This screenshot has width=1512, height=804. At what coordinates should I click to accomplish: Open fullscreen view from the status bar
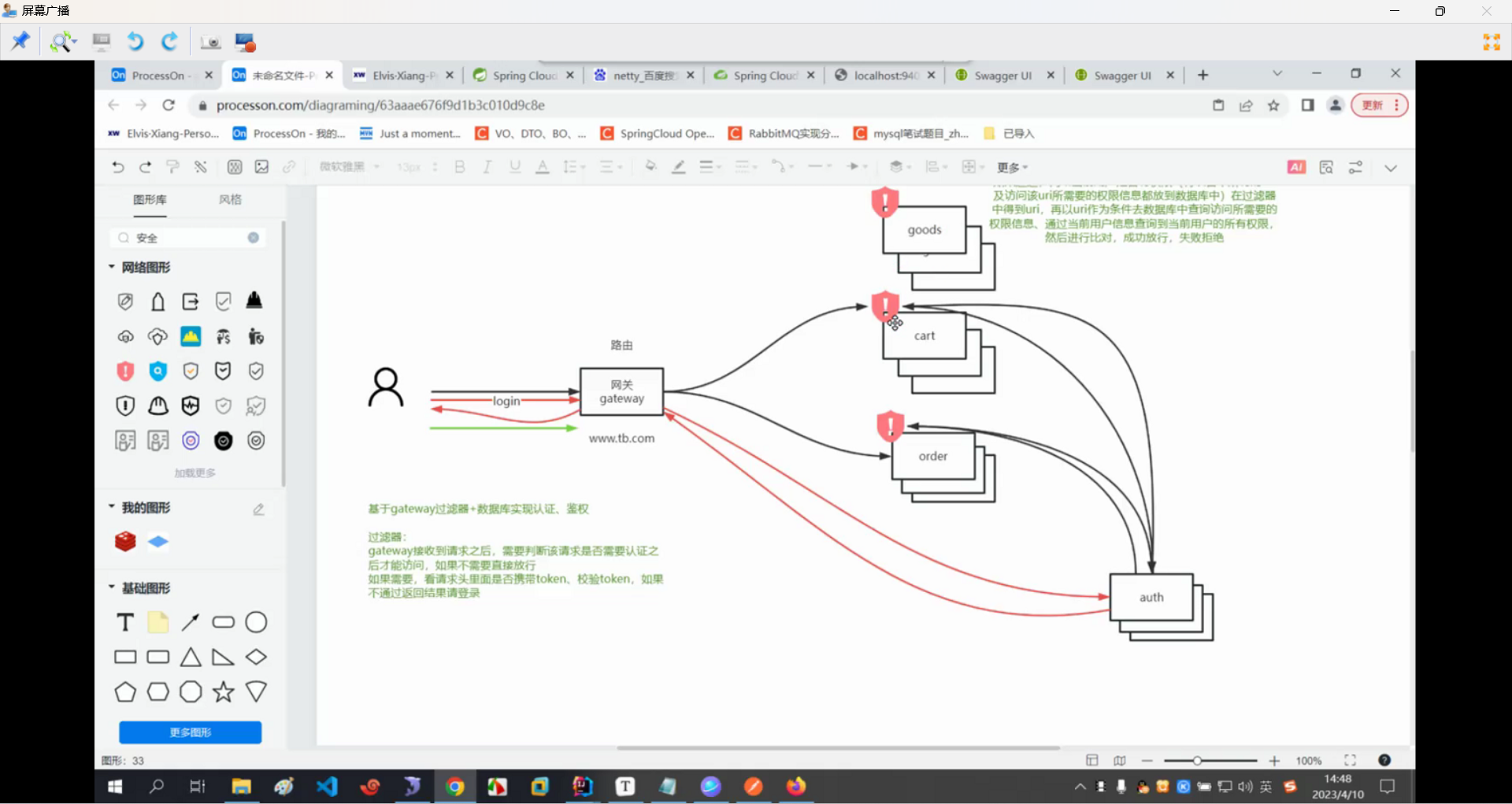1350,761
